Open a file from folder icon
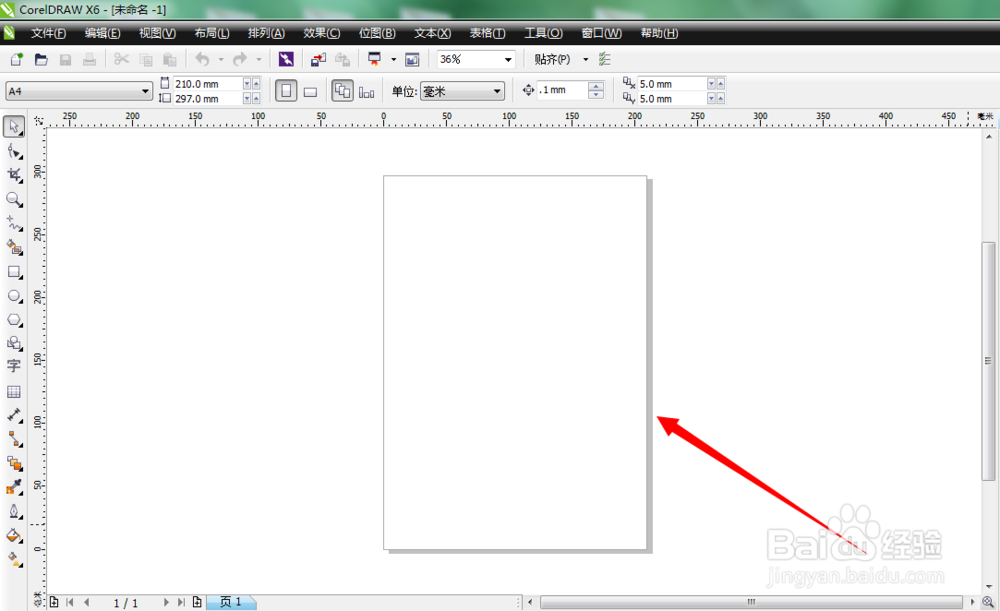The height and width of the screenshot is (611, 1000). (x=41, y=59)
